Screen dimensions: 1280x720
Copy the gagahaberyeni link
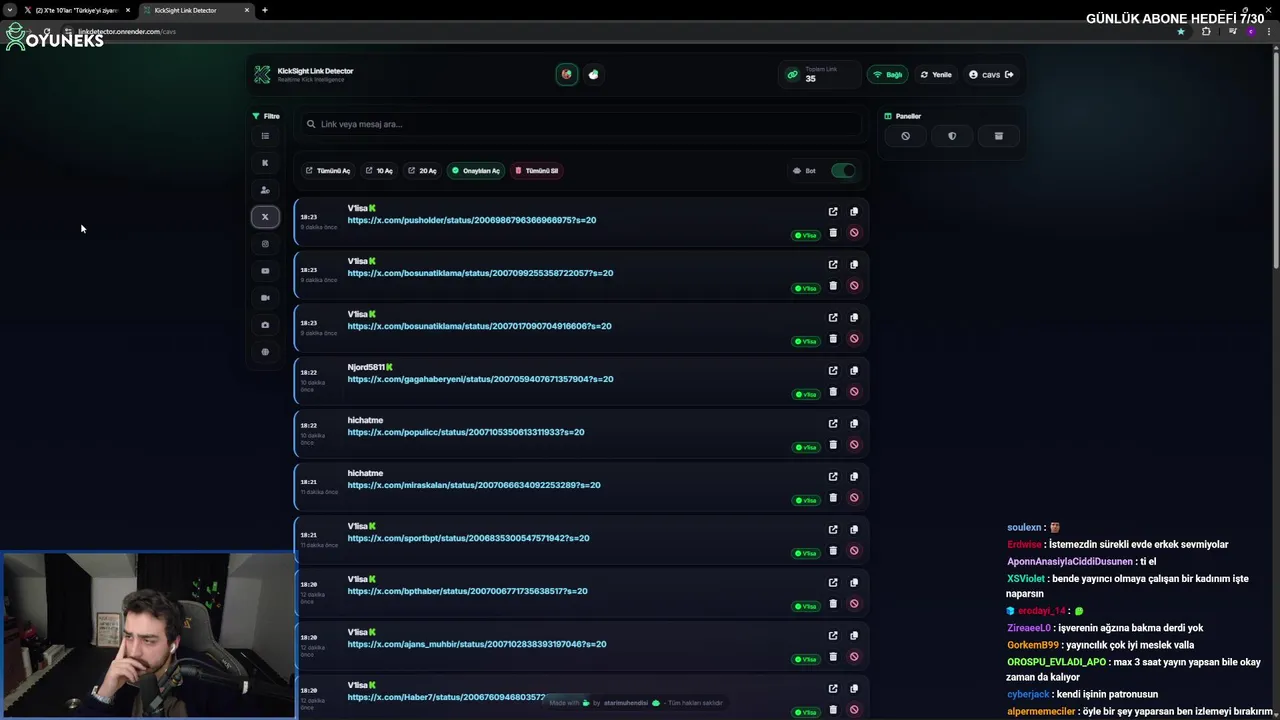point(854,371)
